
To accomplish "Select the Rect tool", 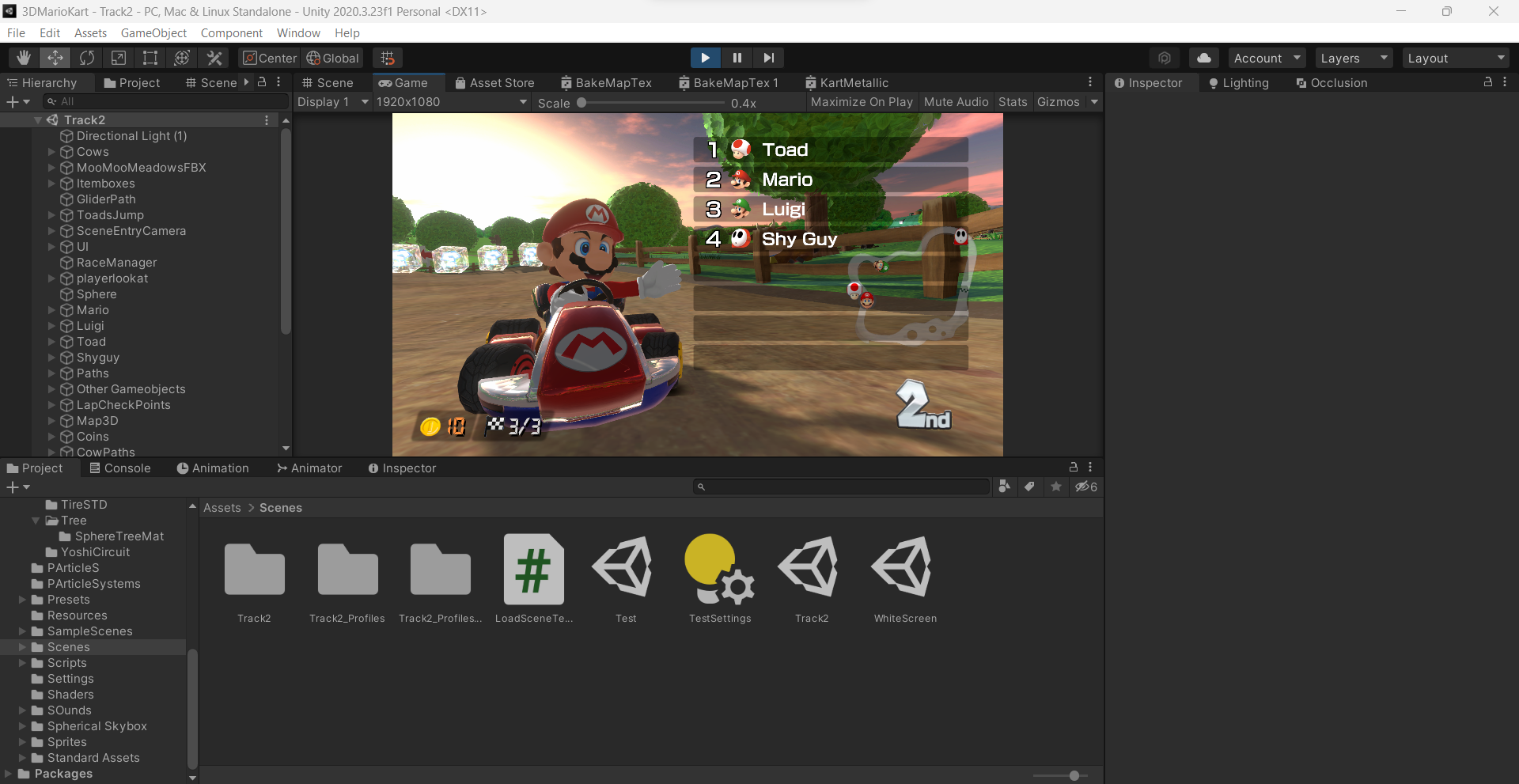I will [150, 58].
